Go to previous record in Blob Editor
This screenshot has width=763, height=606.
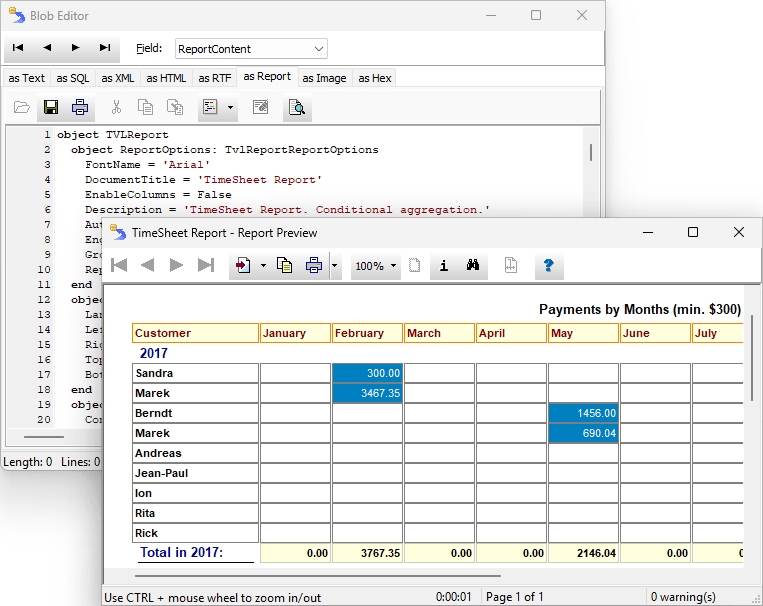click(x=47, y=48)
